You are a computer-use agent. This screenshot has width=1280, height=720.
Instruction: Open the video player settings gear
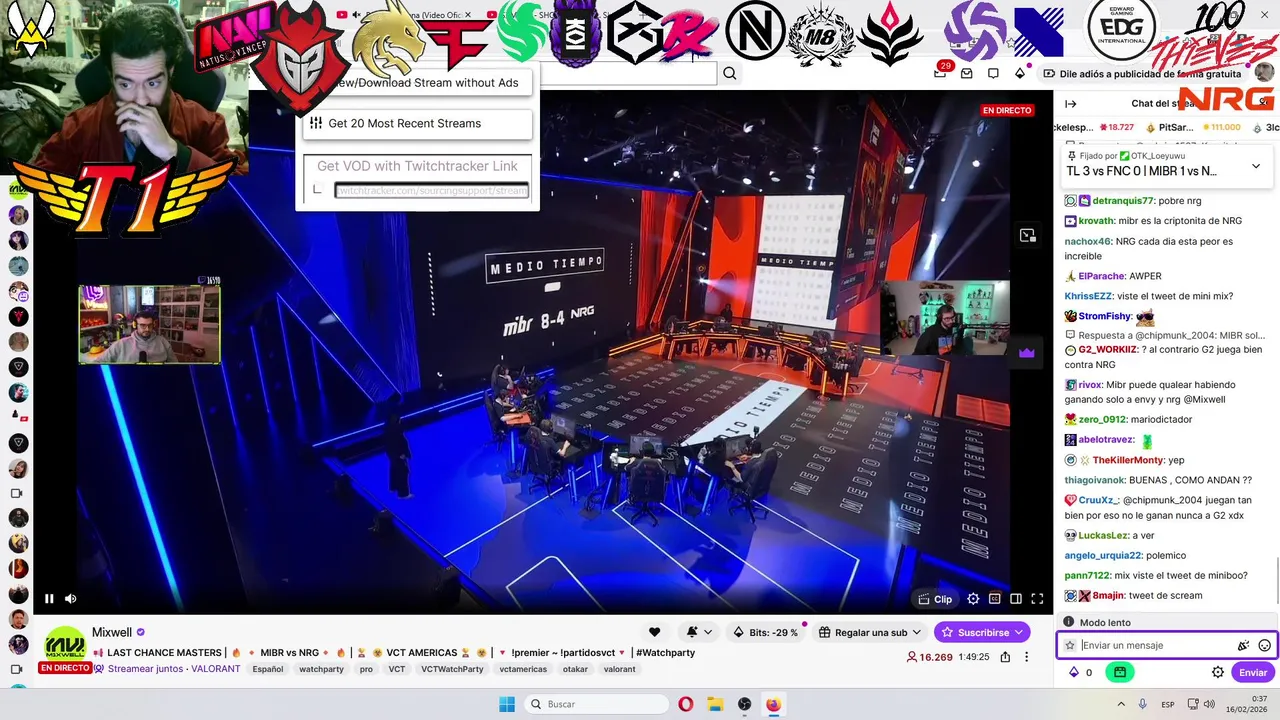pyautogui.click(x=973, y=599)
